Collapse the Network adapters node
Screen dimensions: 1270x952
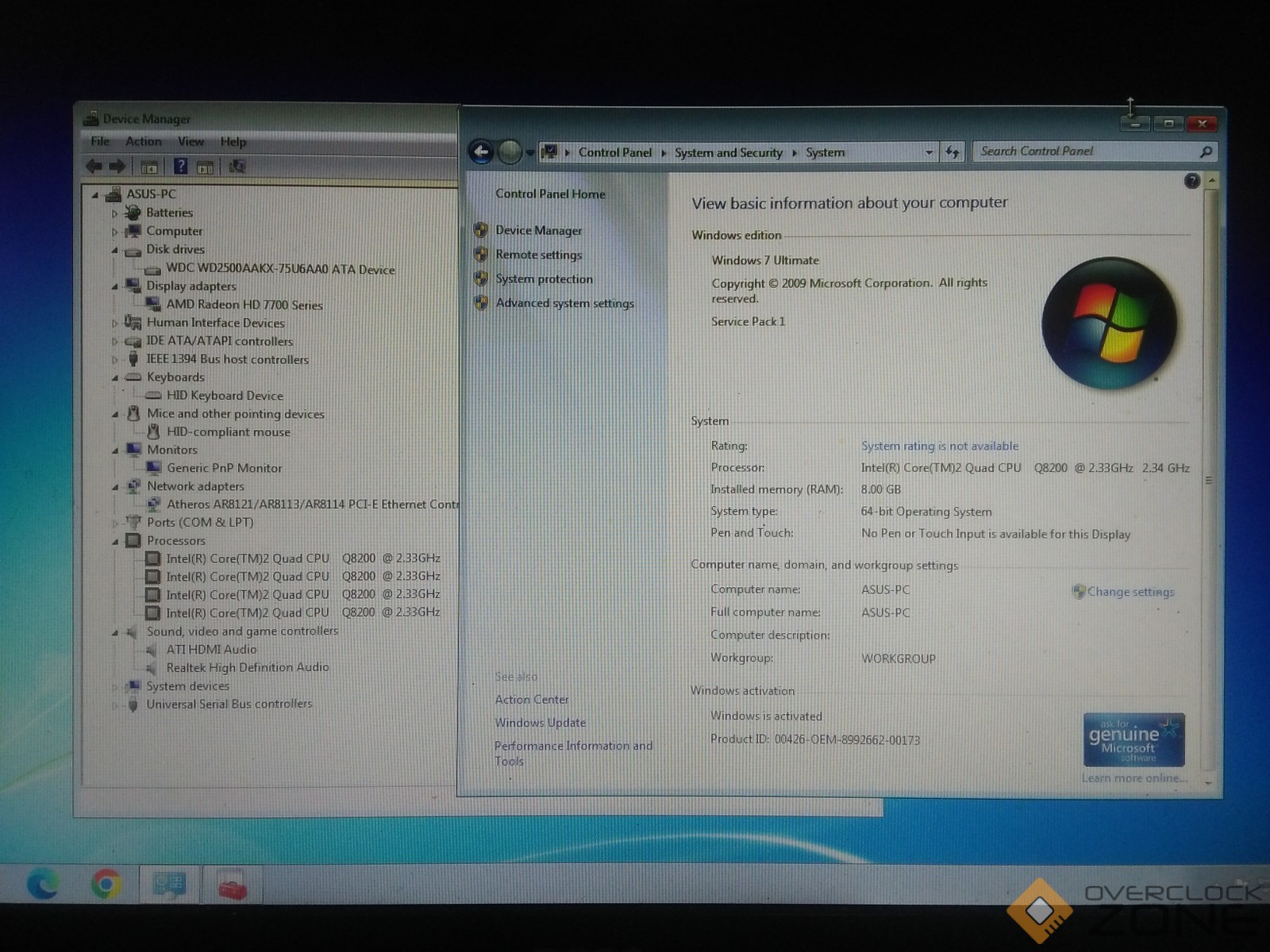click(x=115, y=486)
